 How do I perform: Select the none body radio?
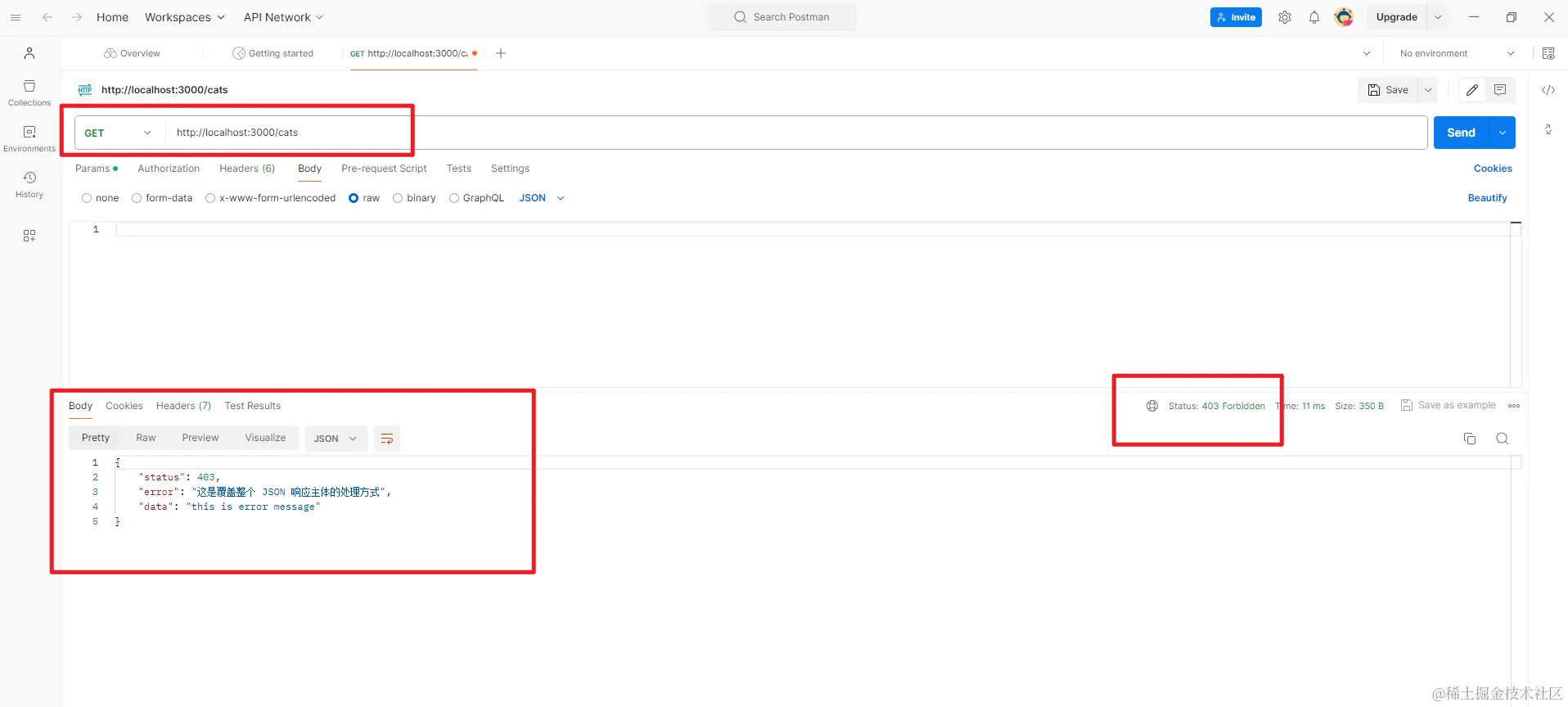[x=87, y=198]
